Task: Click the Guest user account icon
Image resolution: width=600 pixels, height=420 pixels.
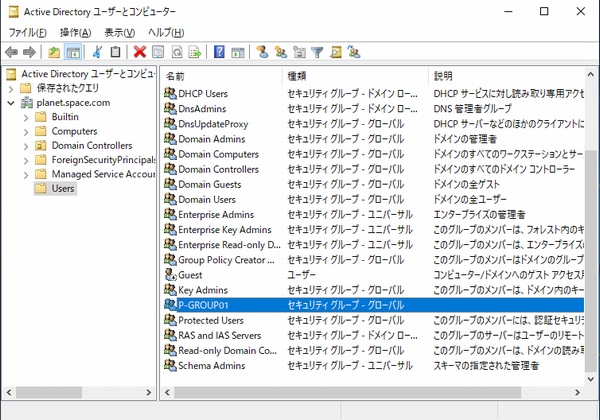Action: 170,275
